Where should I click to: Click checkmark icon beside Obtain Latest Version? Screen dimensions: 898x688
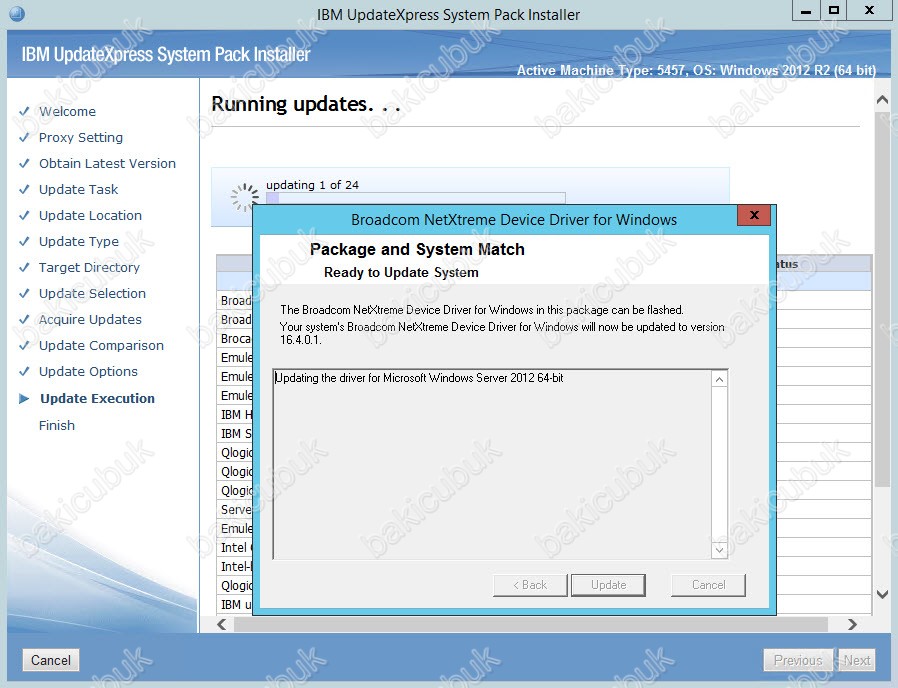pyautogui.click(x=24, y=163)
